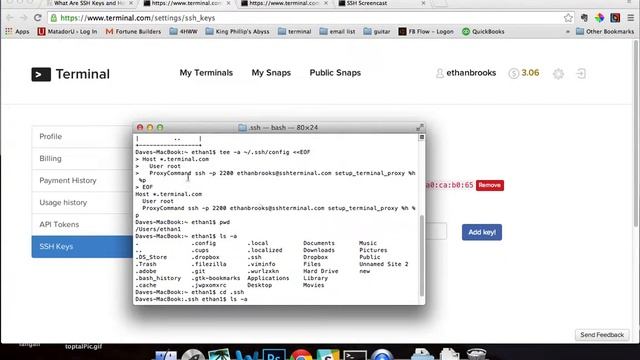Open Microsoft Word from the dock
This screenshot has width=640, height=360.
[247, 356]
